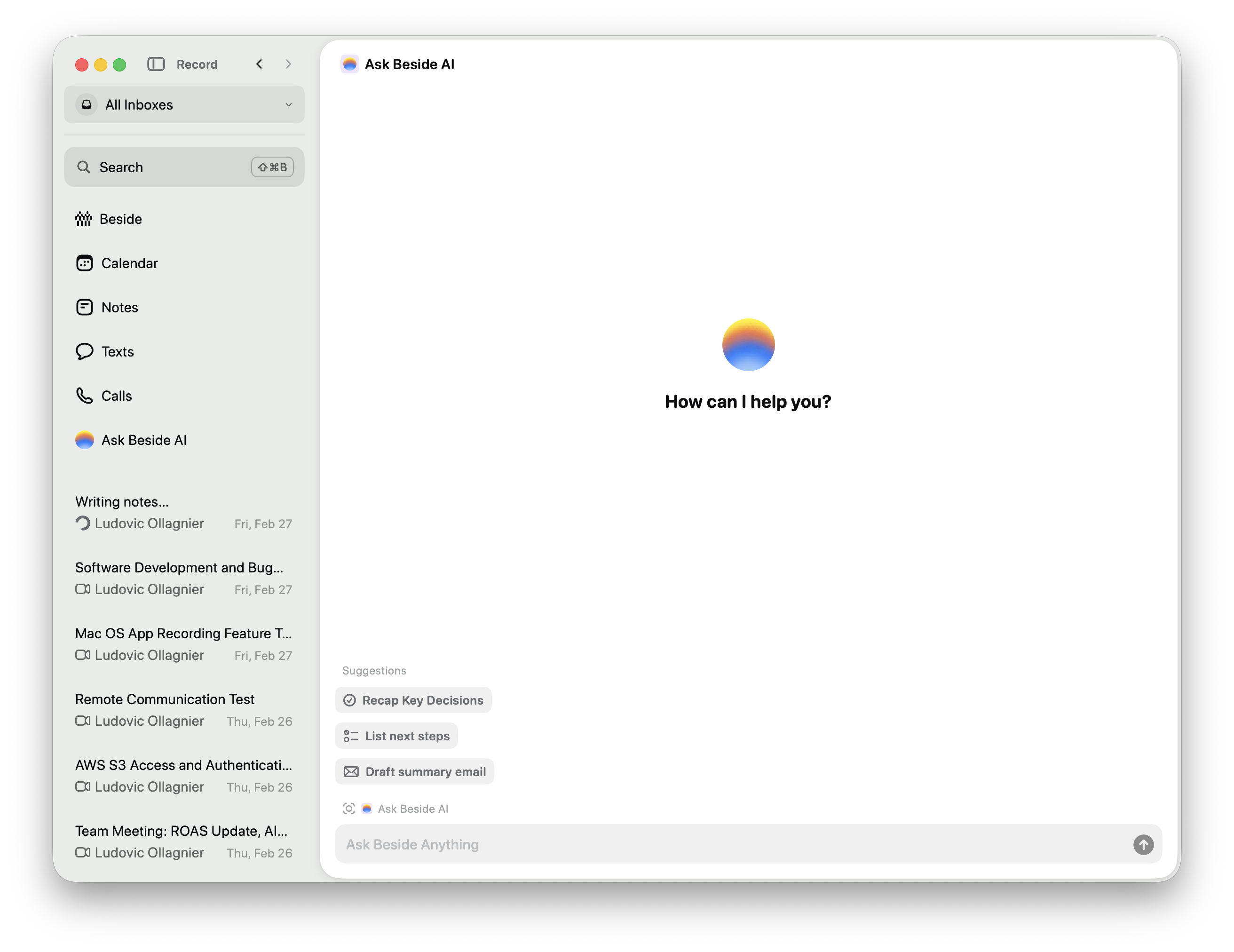Click the Ask Beside AI header icon
The image size is (1234, 952).
(350, 64)
